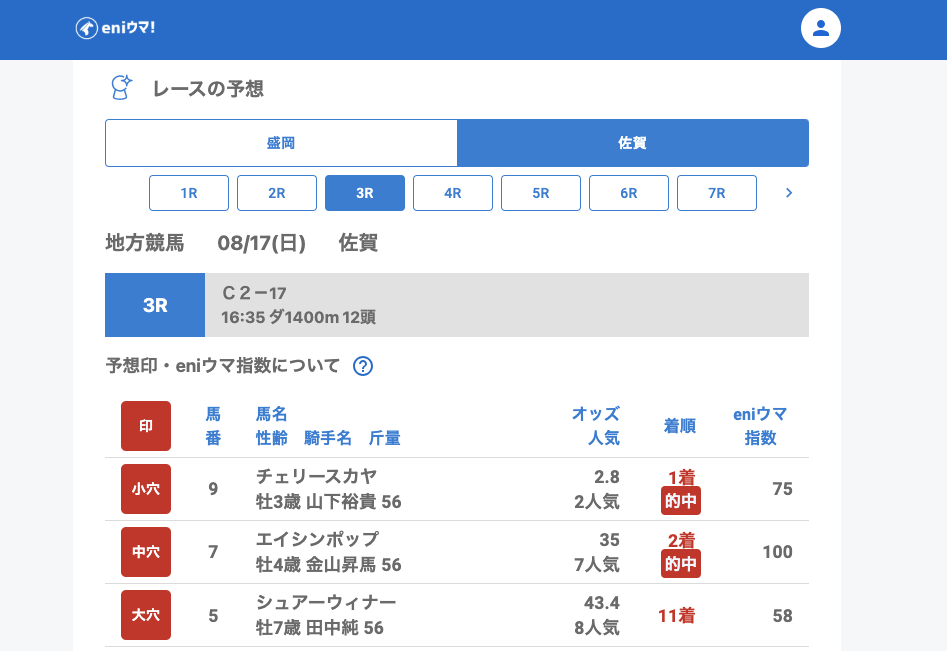This screenshot has height=651, width=947.
Task: Click the race prediction header icon
Action: coord(121,88)
